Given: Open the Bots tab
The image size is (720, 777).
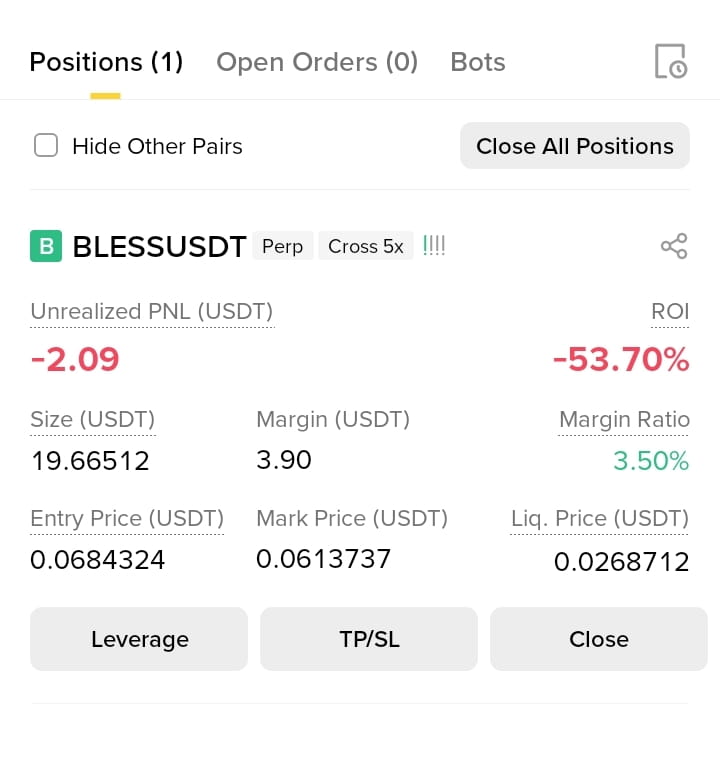Looking at the screenshot, I should [478, 62].
